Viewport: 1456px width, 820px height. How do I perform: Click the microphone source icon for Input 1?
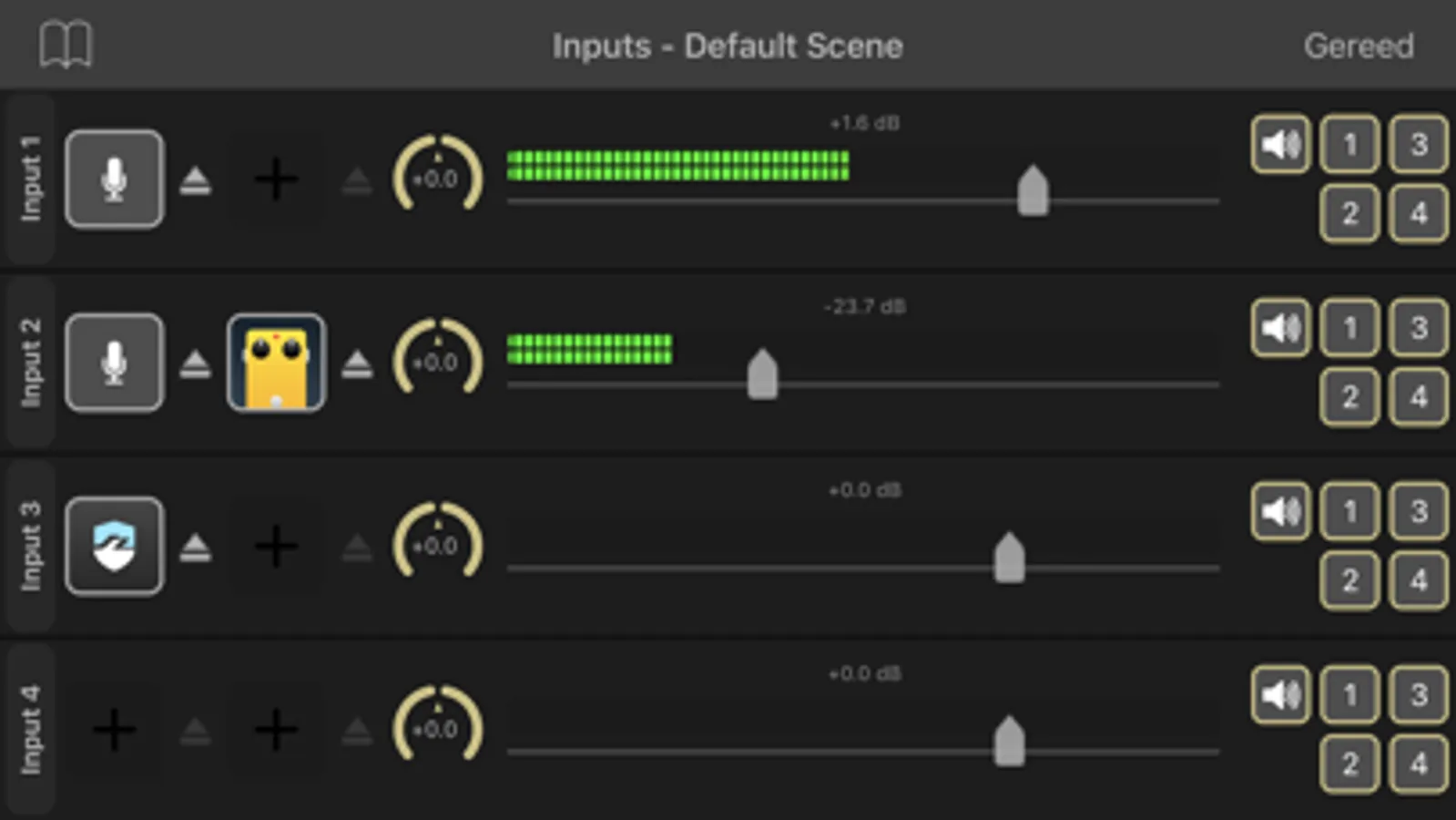point(115,179)
